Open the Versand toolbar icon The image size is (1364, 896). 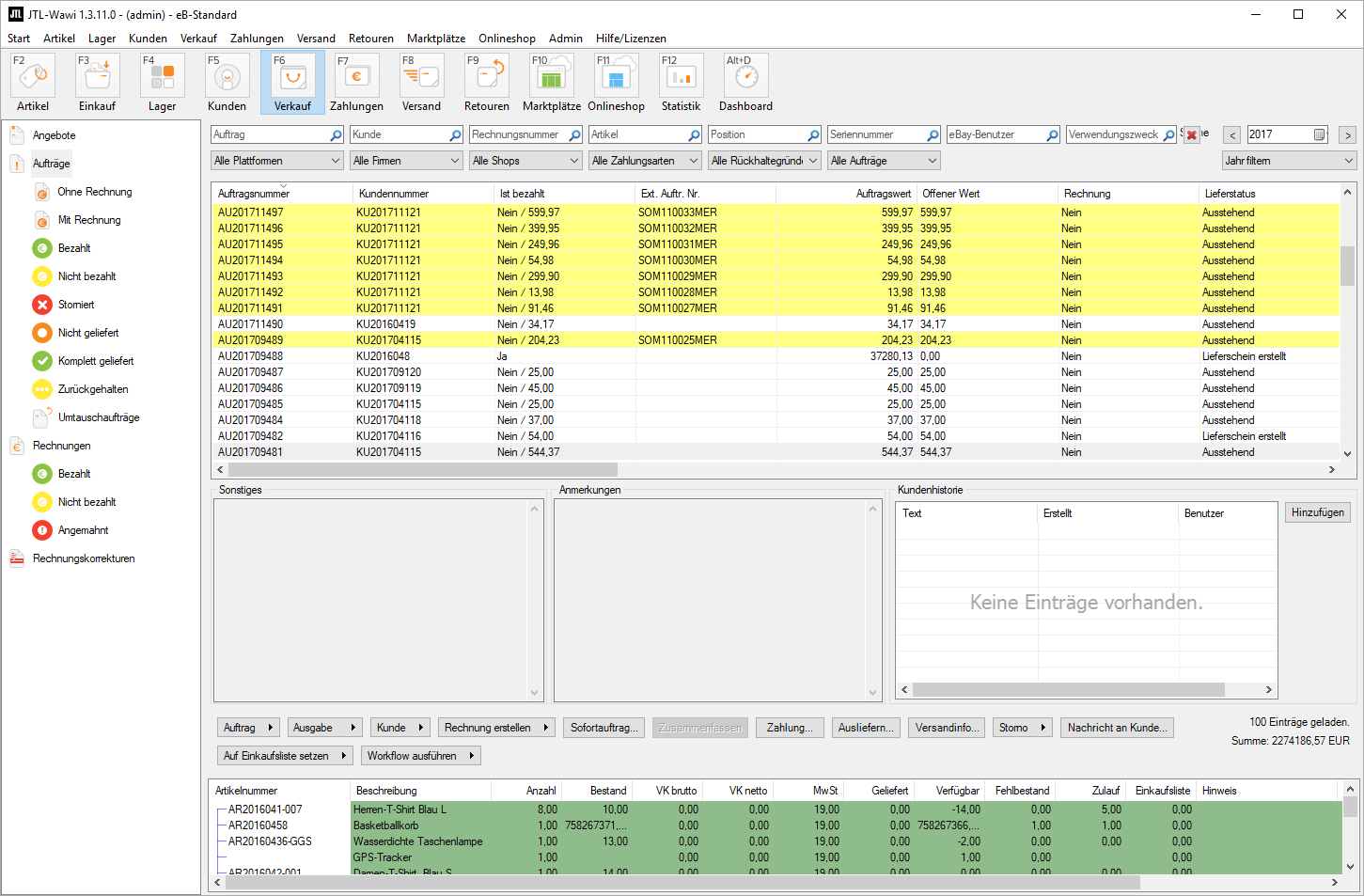[x=421, y=83]
